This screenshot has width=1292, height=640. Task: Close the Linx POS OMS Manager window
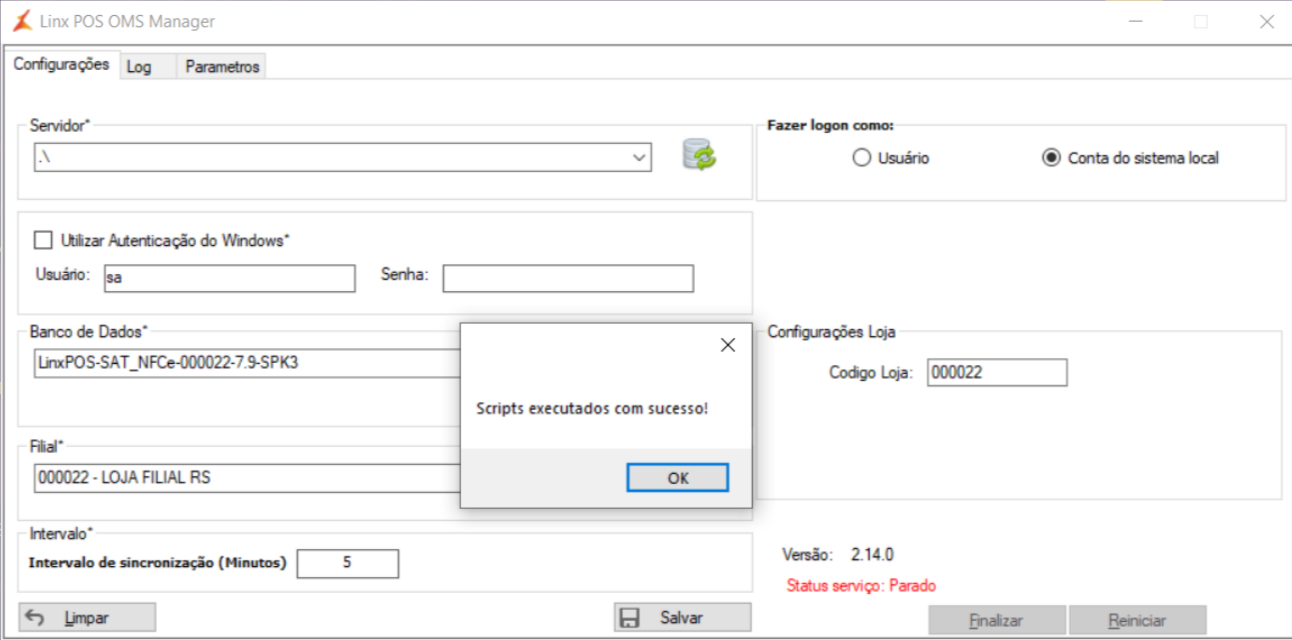point(1266,22)
